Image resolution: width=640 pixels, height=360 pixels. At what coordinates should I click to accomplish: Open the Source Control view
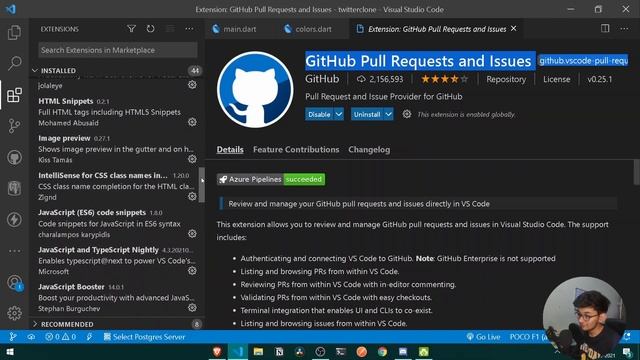click(x=14, y=126)
